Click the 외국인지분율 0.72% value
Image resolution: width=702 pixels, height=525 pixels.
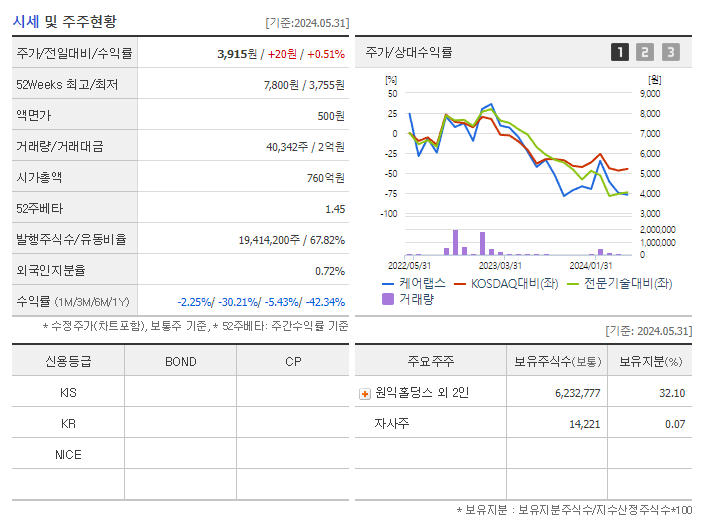click(330, 271)
